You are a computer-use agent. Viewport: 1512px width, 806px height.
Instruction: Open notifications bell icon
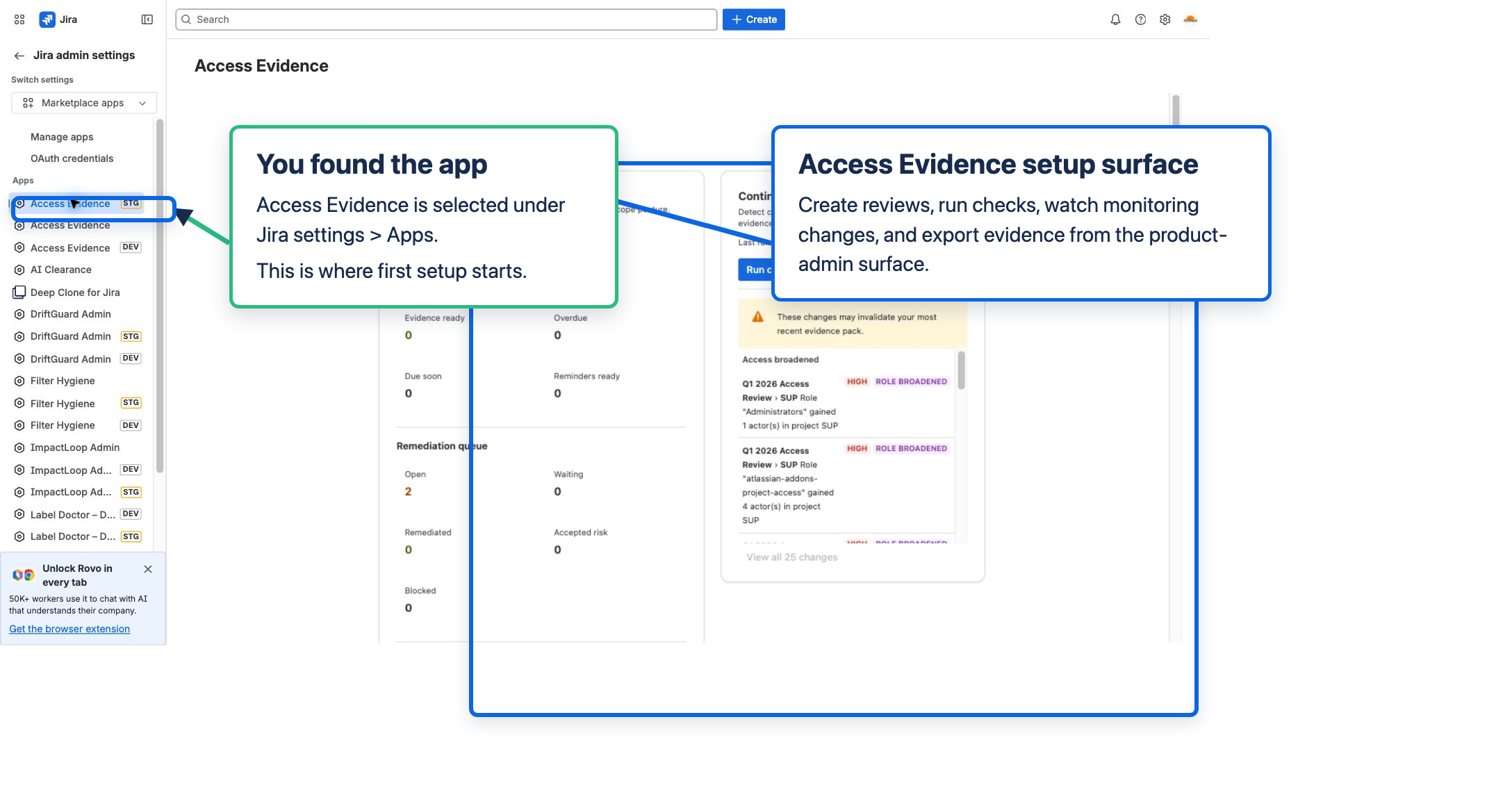tap(1115, 19)
